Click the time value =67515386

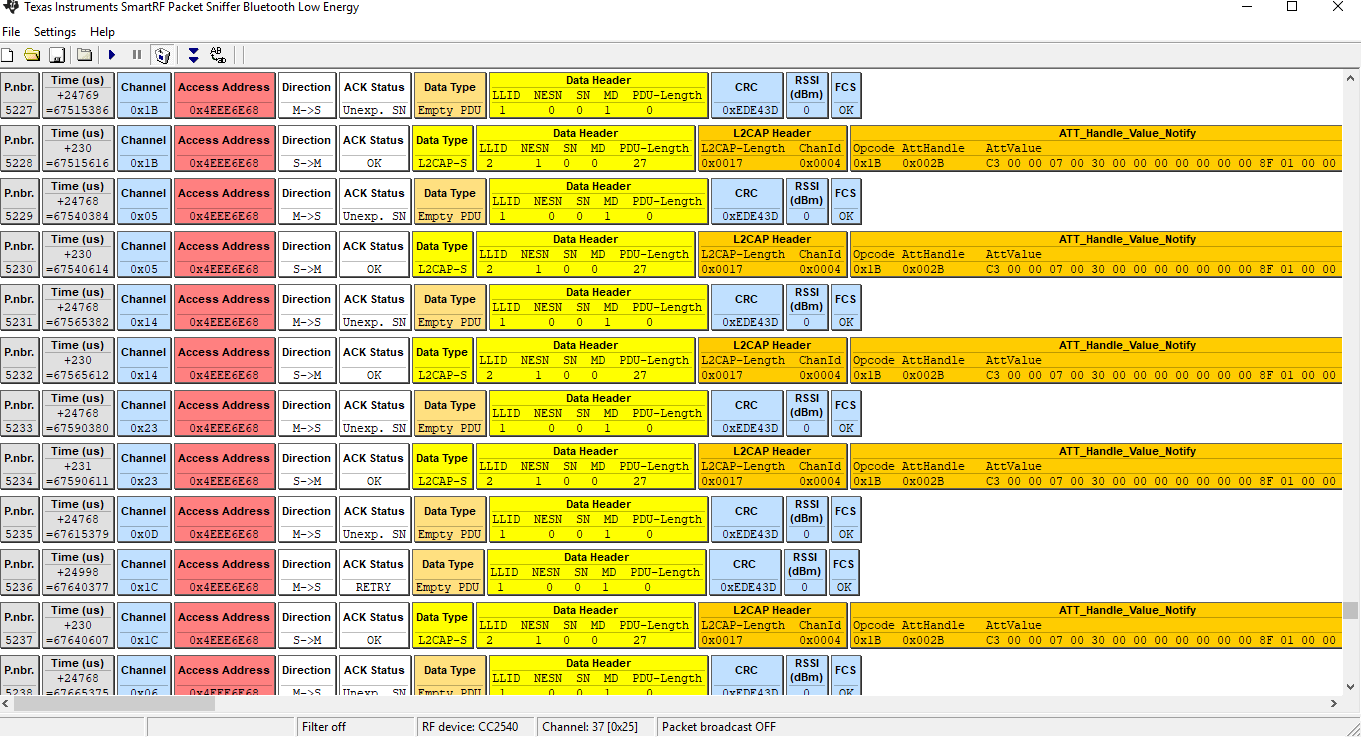coord(78,110)
